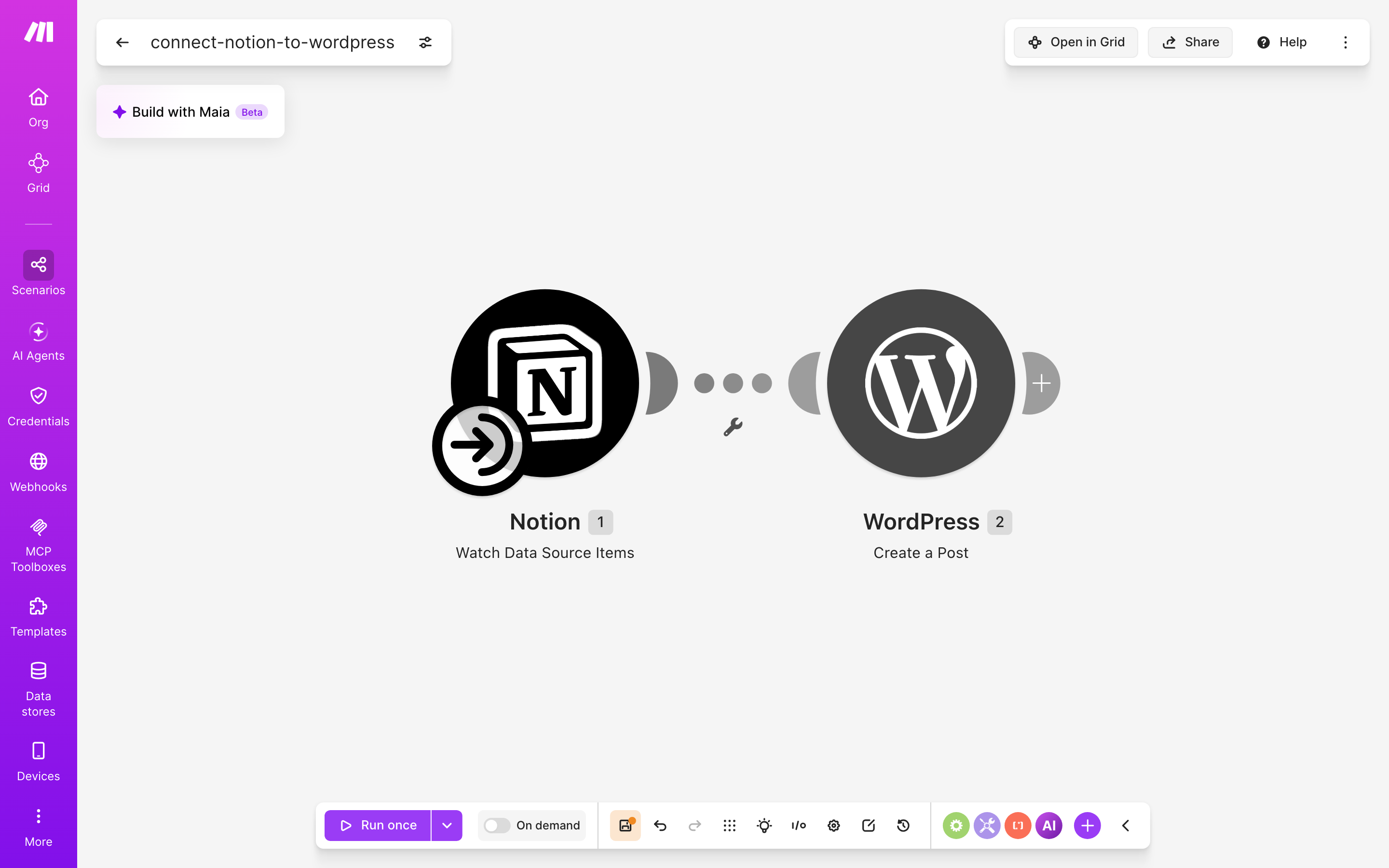Click the Make logo in the sidebar
This screenshot has width=1389, height=868.
(x=39, y=32)
